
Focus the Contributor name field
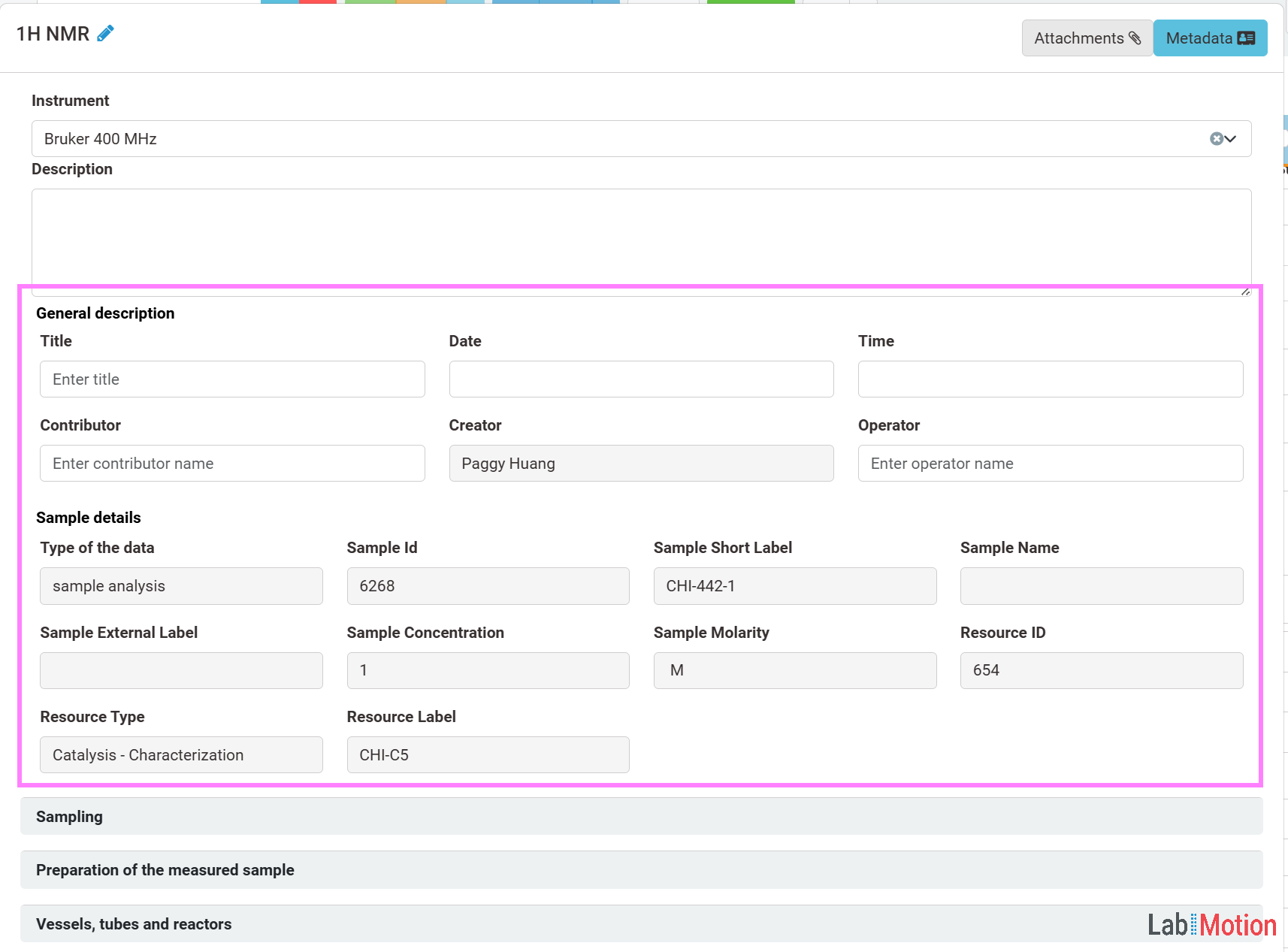(x=232, y=464)
